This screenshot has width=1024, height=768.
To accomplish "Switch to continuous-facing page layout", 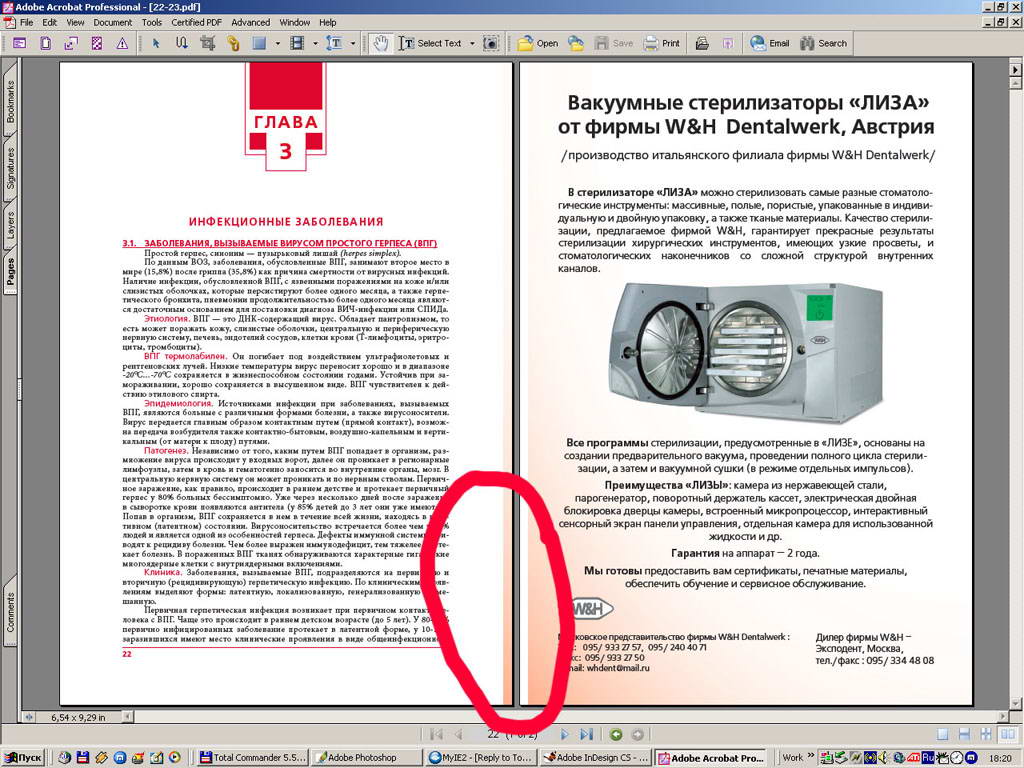I will [985, 735].
